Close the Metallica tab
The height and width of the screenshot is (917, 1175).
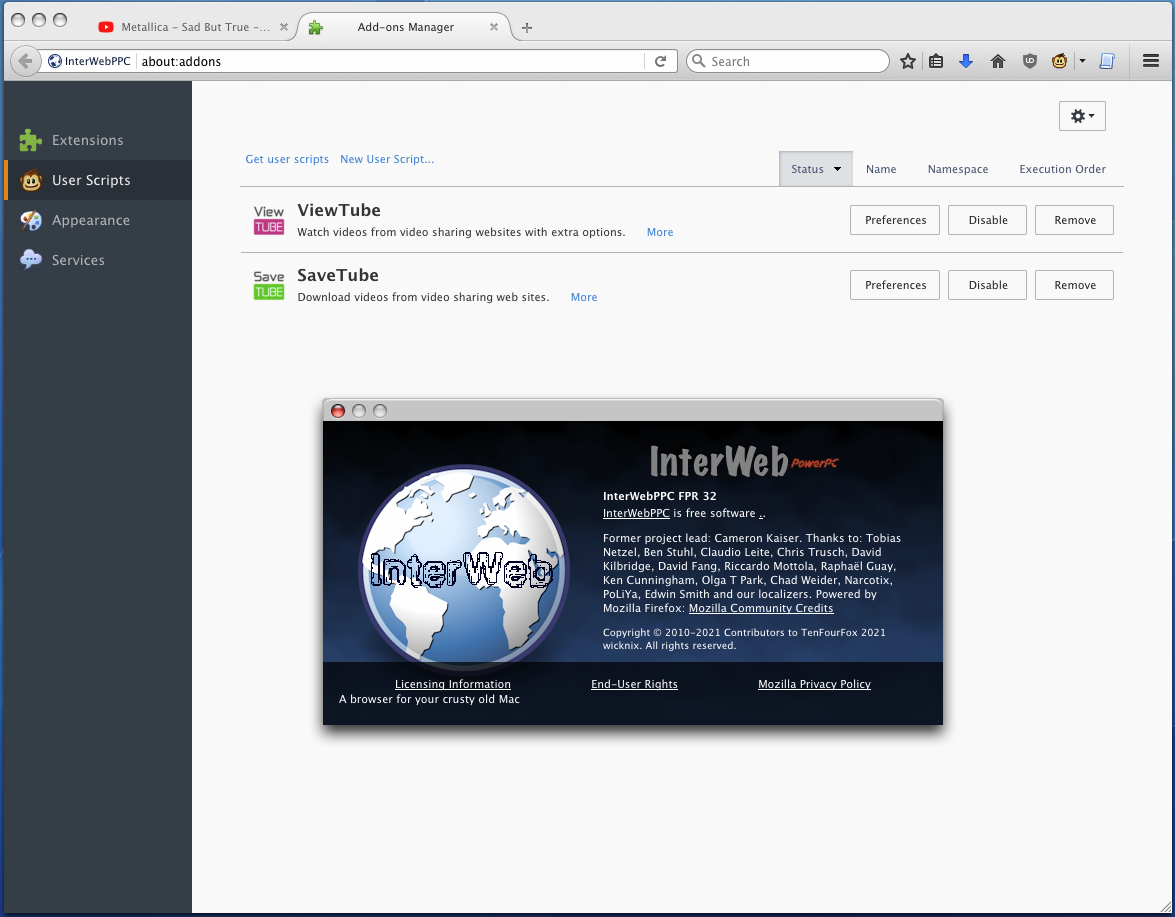click(x=284, y=27)
